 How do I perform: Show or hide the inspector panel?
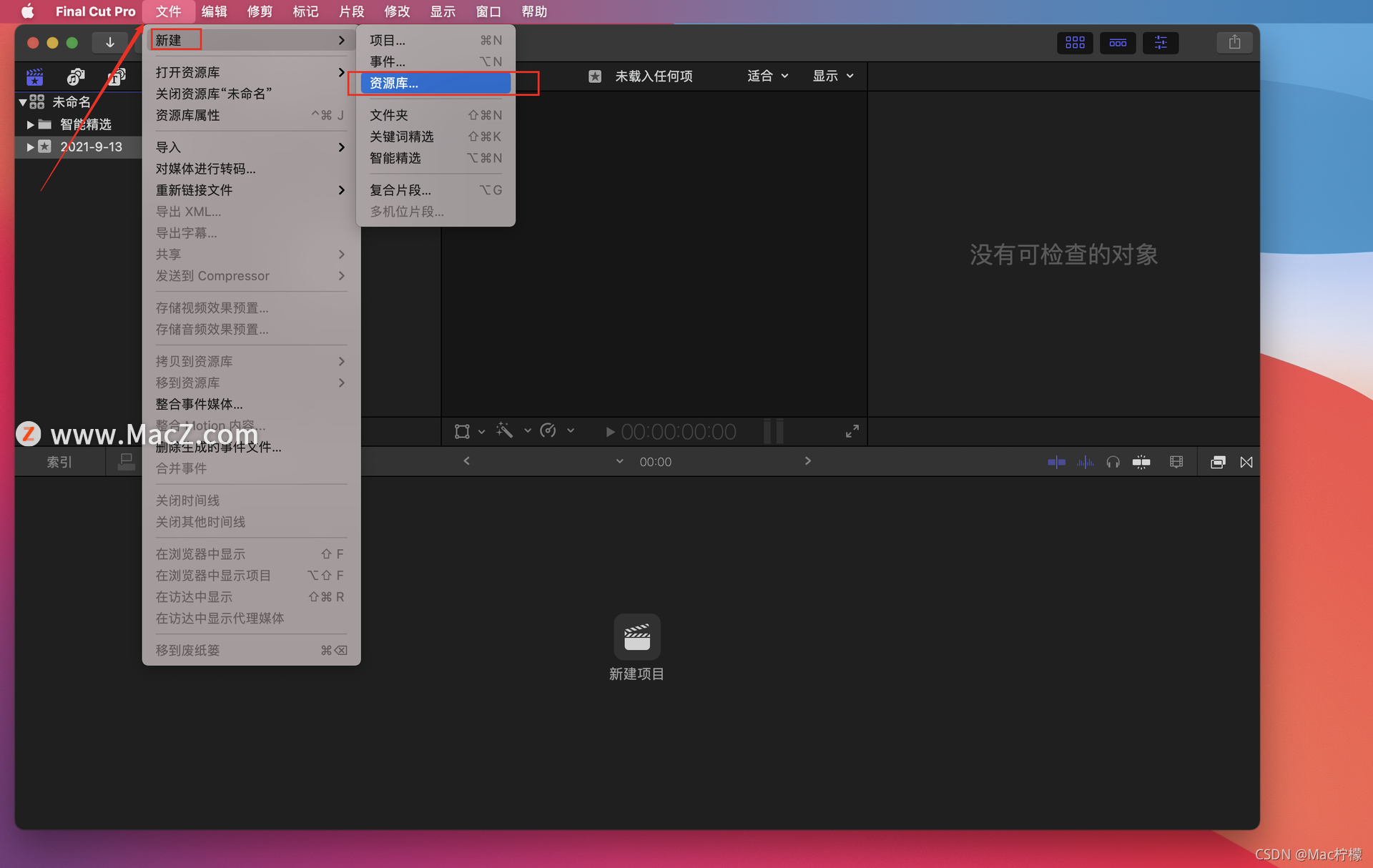[1160, 42]
